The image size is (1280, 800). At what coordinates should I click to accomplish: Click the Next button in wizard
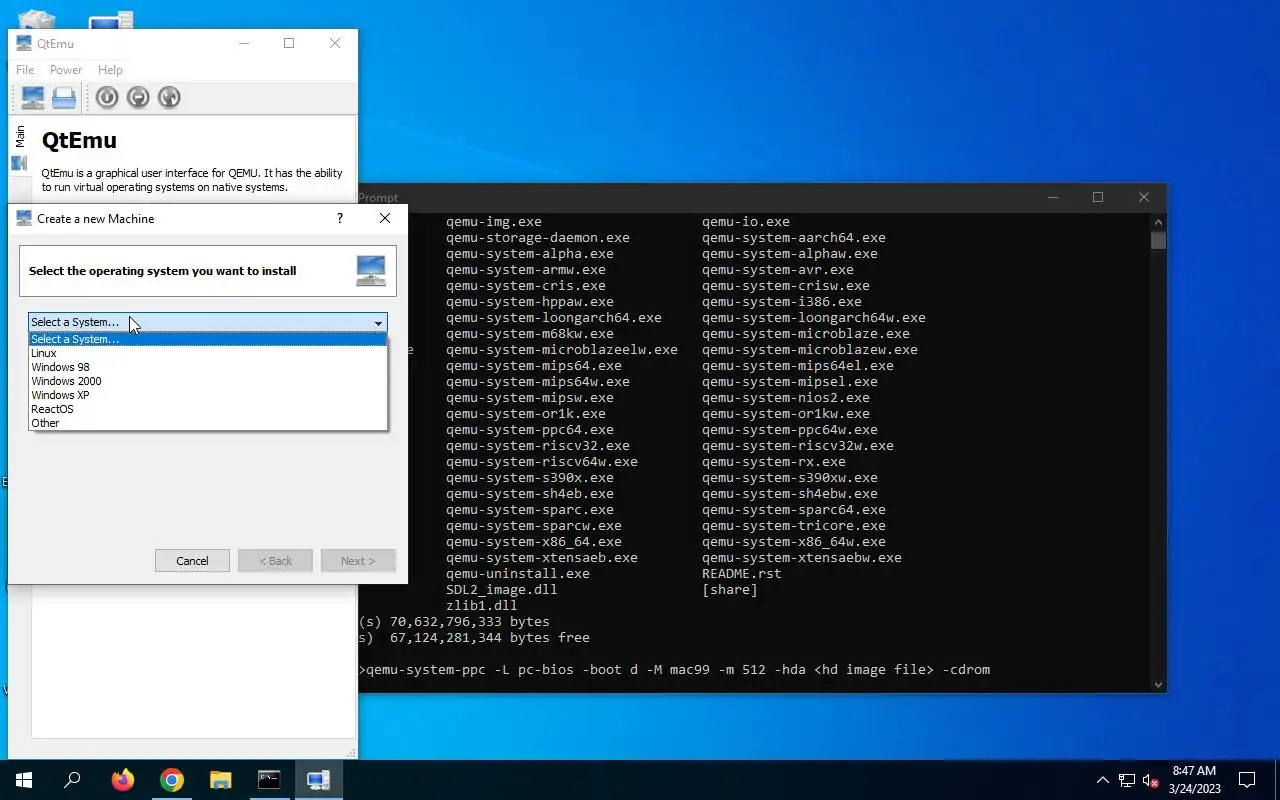(x=358, y=561)
